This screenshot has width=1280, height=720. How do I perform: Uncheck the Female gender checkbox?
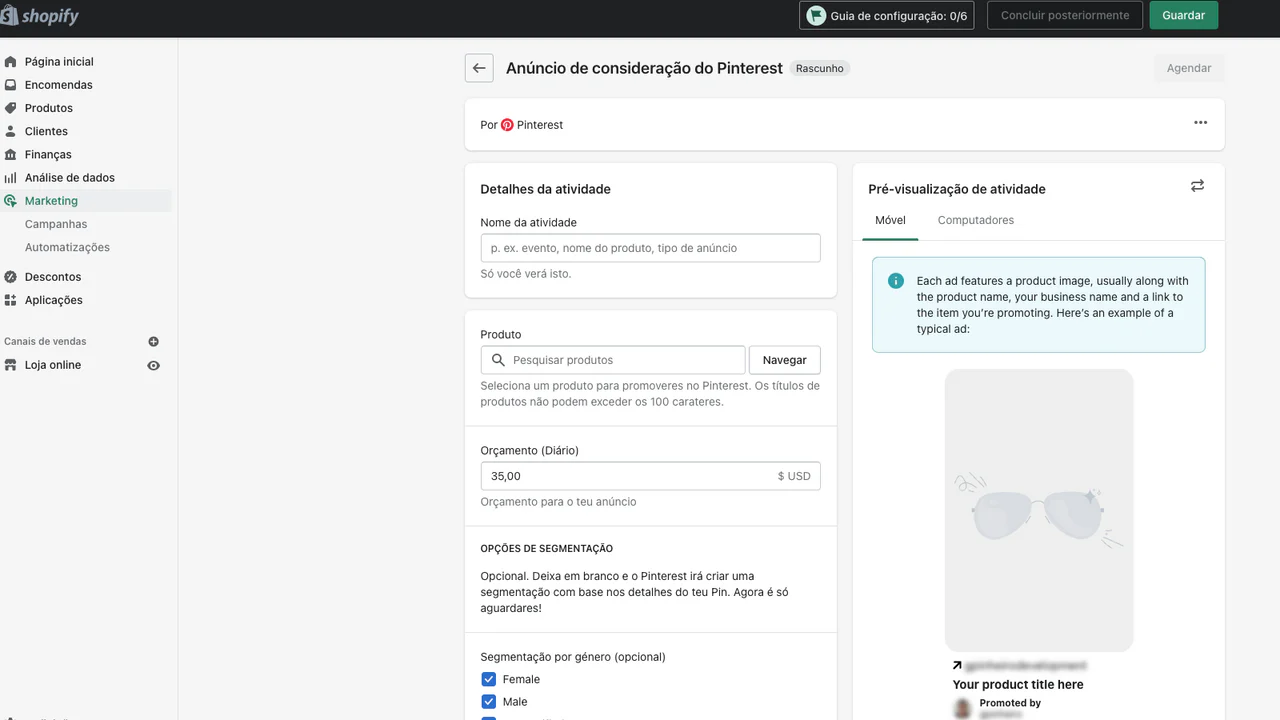tap(489, 679)
